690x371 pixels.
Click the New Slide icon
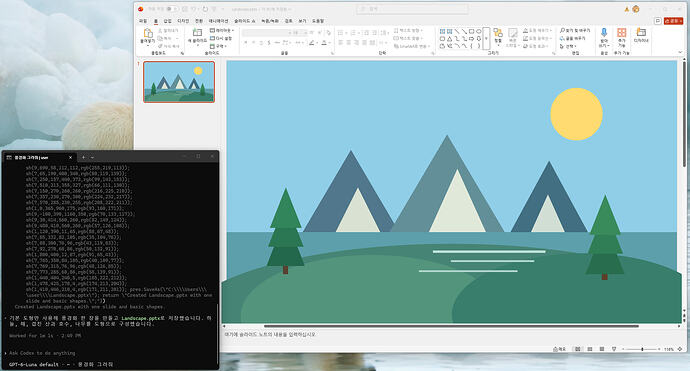coord(197,32)
